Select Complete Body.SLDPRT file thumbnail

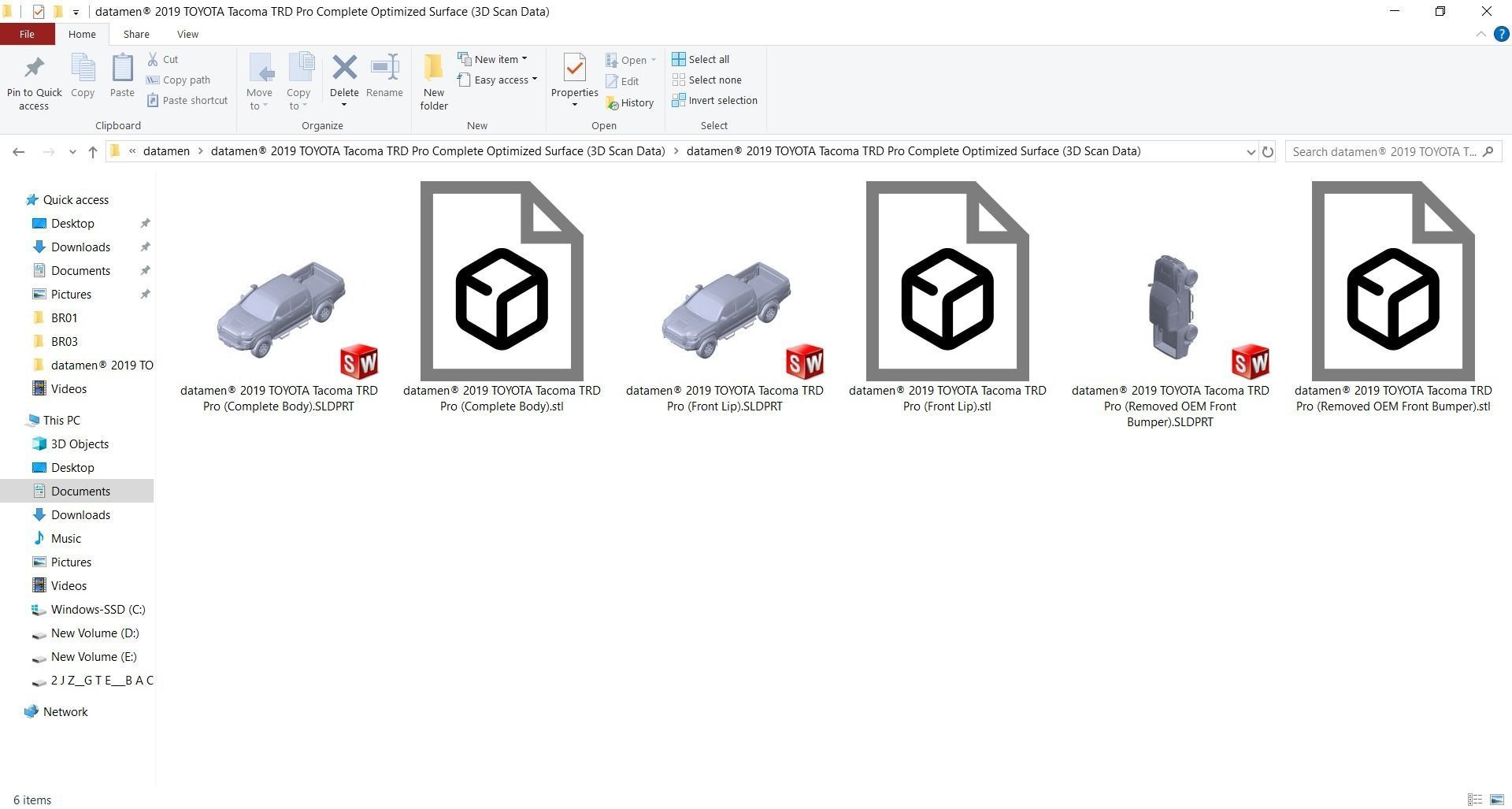pos(280,310)
